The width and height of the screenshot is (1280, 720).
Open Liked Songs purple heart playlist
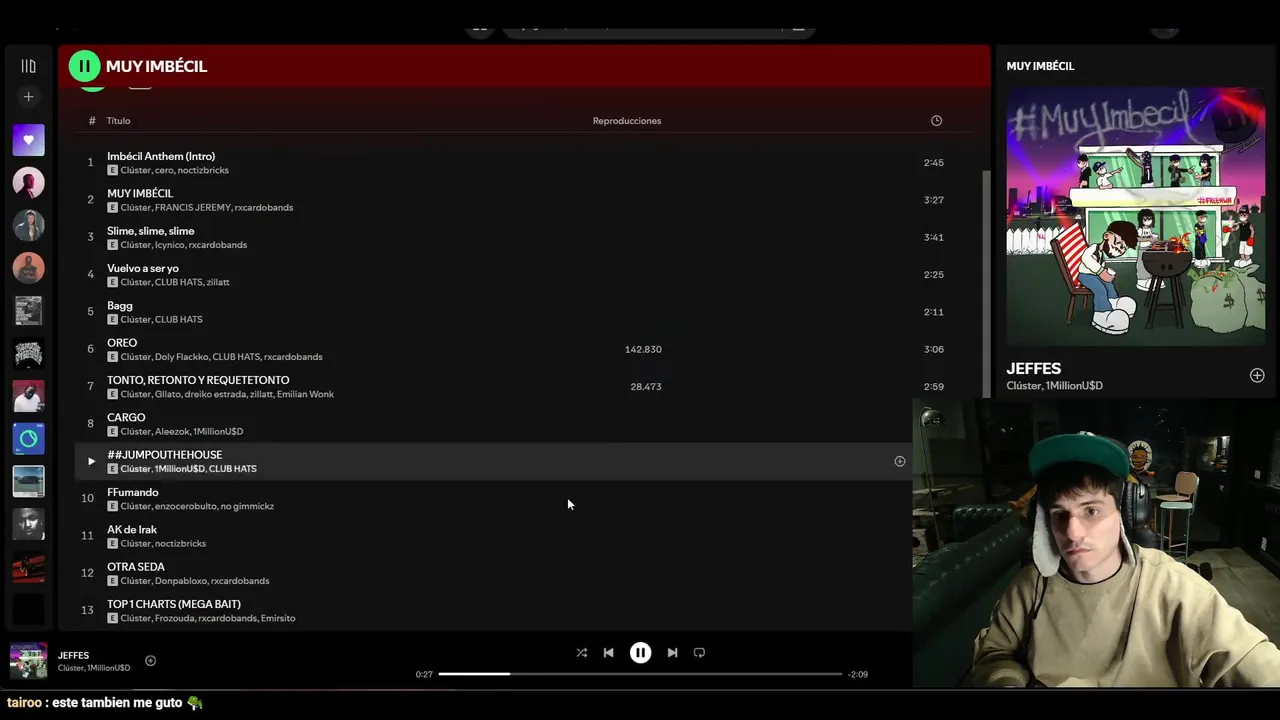(x=28, y=140)
